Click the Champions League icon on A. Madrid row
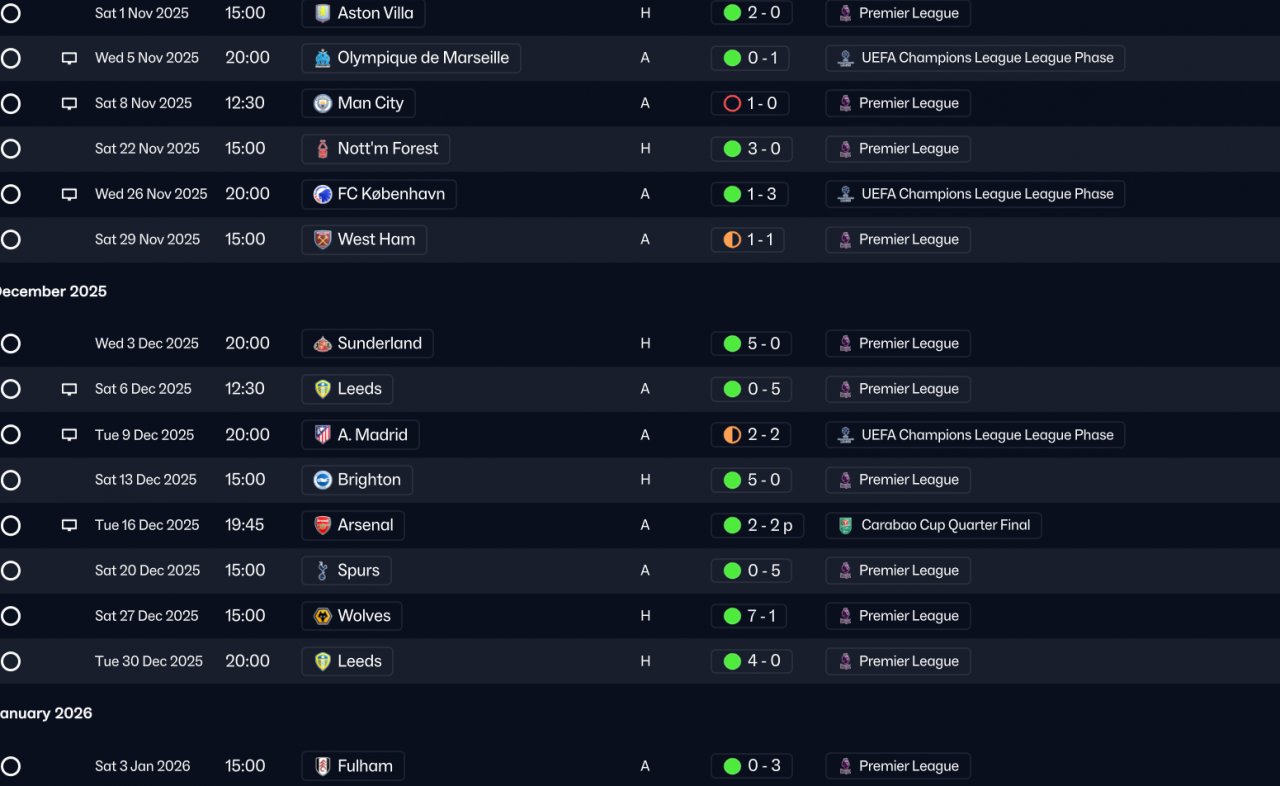Screen dimensions: 1280x786 [845, 435]
